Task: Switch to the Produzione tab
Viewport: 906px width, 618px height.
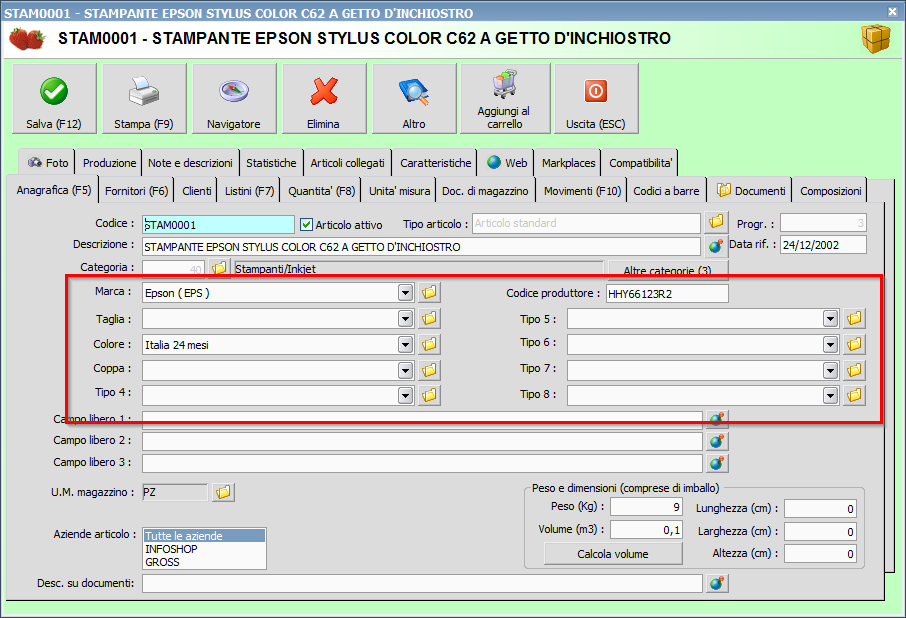Action: coord(109,163)
